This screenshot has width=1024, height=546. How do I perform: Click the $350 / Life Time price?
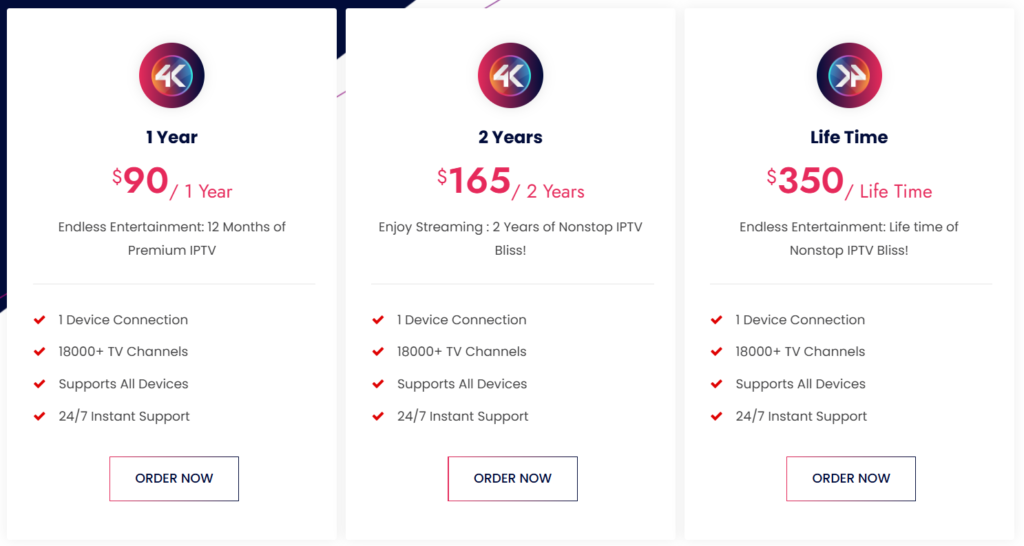[x=849, y=183]
